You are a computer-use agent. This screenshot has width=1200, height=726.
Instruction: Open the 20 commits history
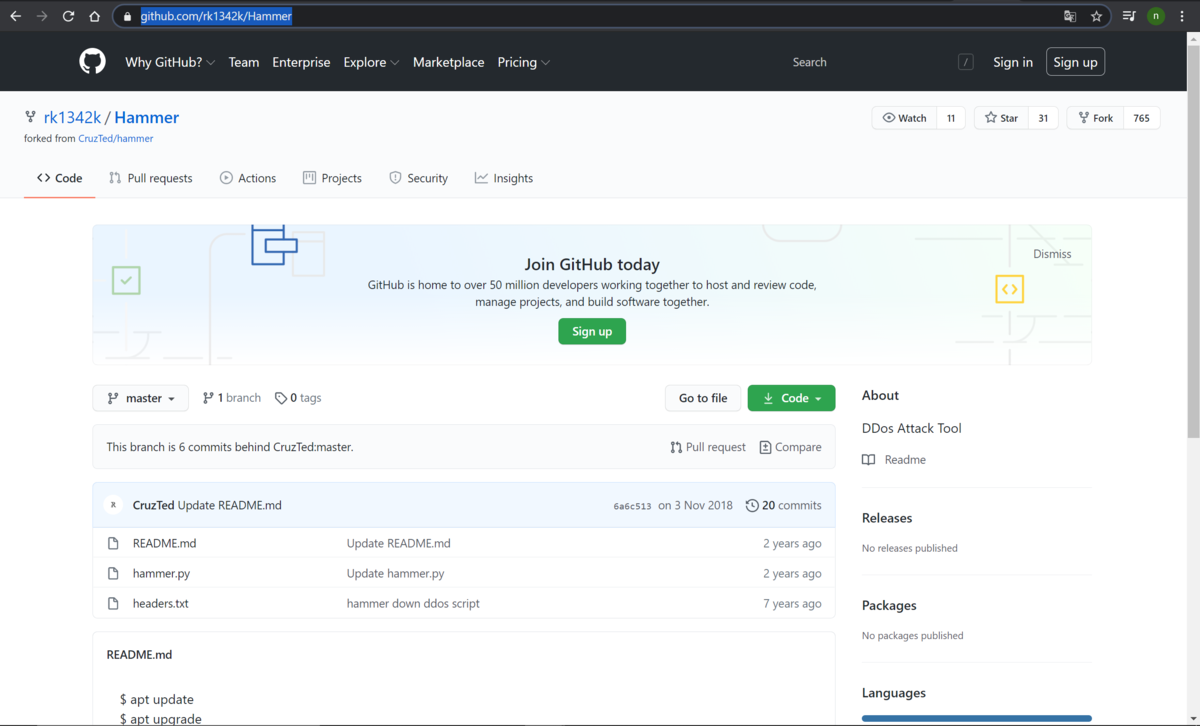click(x=783, y=505)
